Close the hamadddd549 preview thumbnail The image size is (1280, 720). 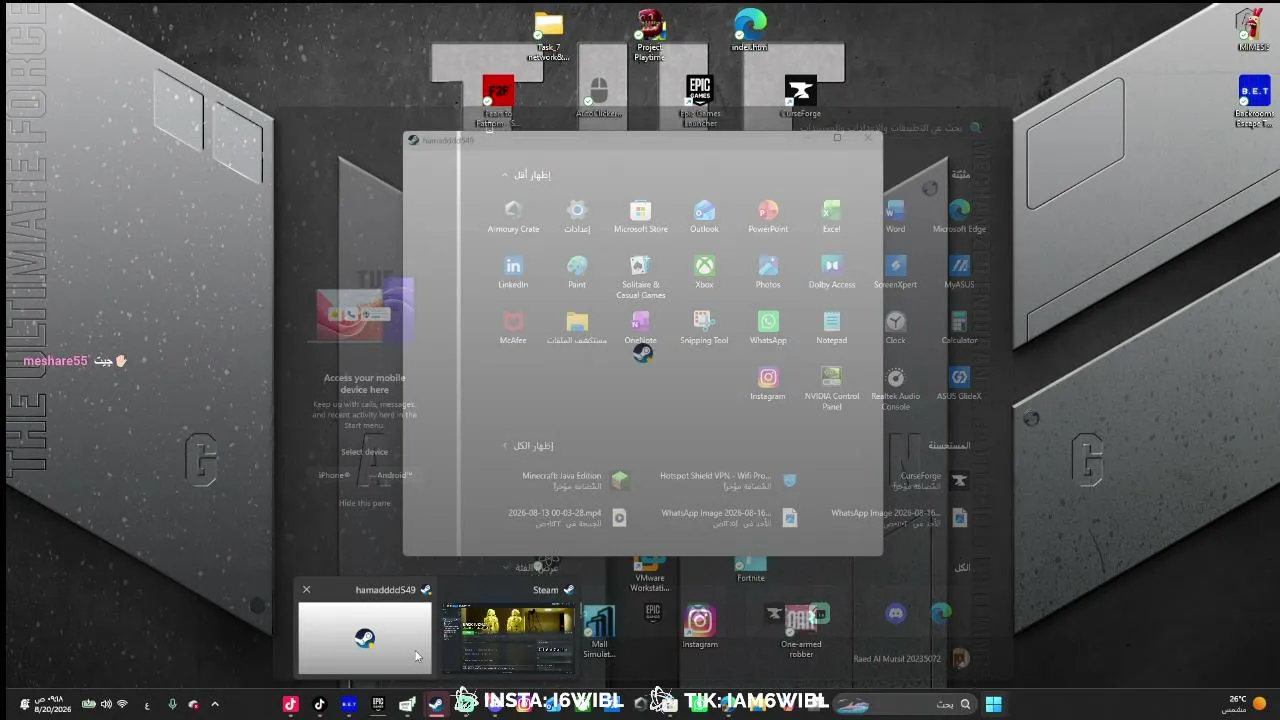click(306, 590)
